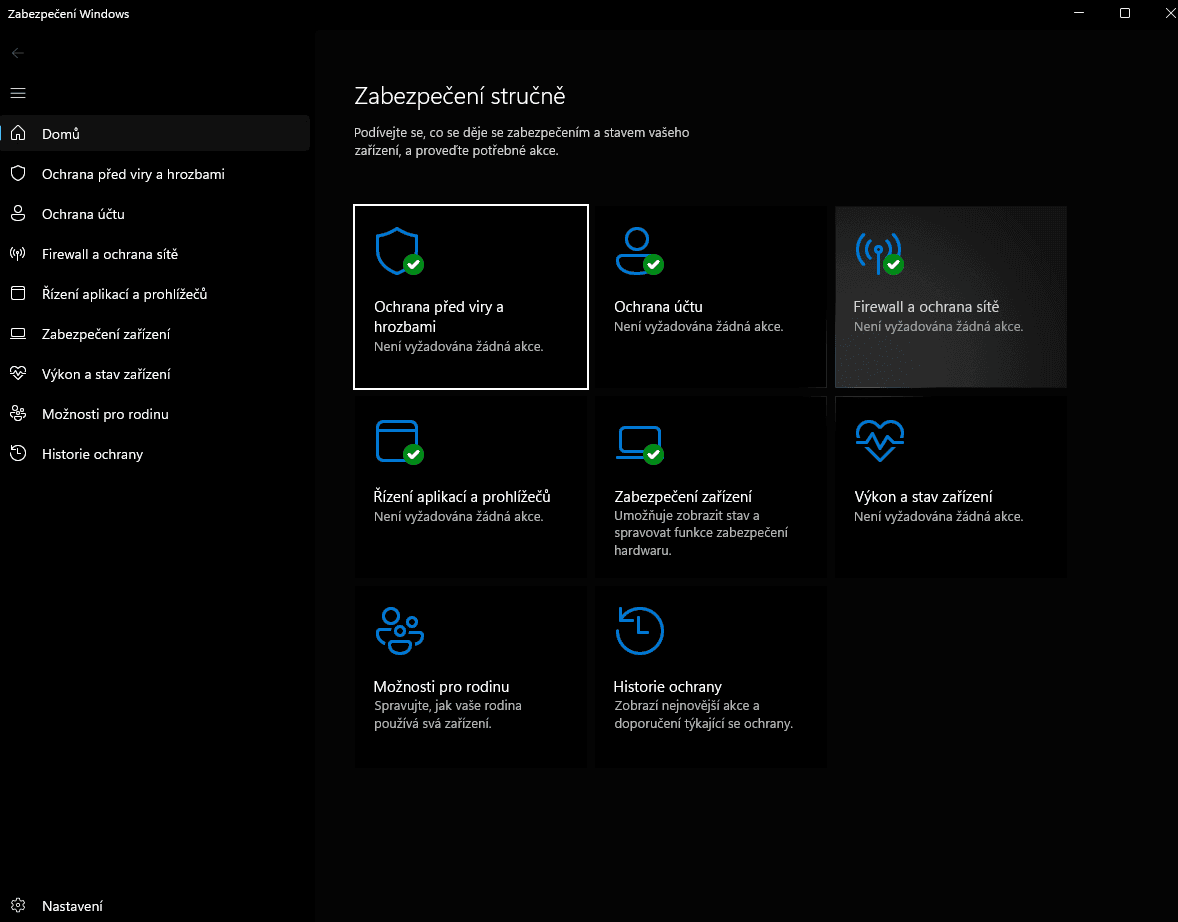Open the Možnosti pro rodinu tile title
Viewport: 1178px width, 922px height.
coord(441,686)
